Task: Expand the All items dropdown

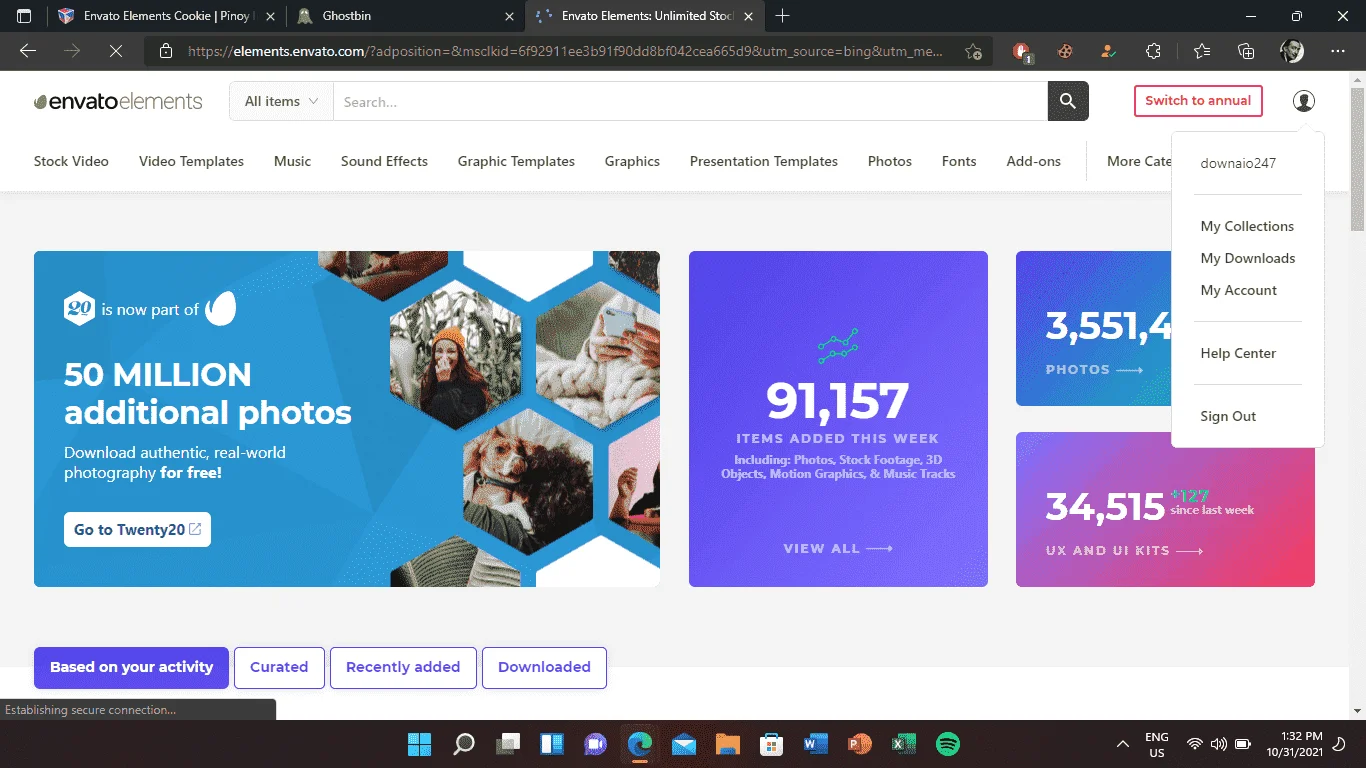Action: [x=281, y=101]
